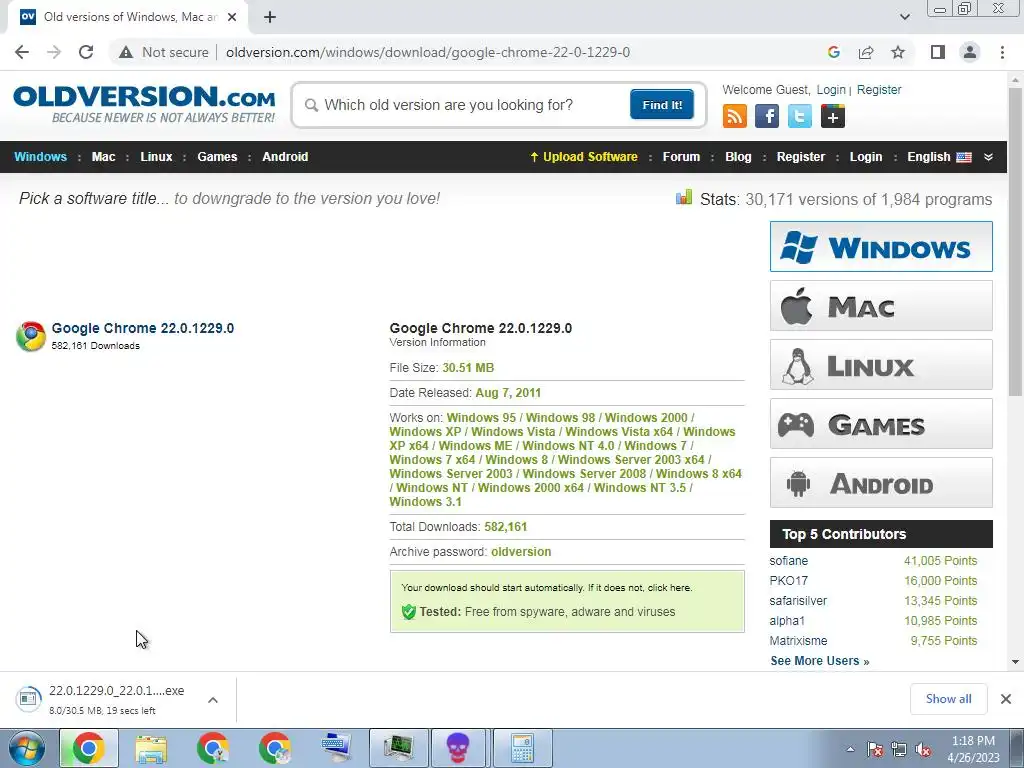The image size is (1024, 768).
Task: Follow the See More Users link
Action: coord(820,661)
